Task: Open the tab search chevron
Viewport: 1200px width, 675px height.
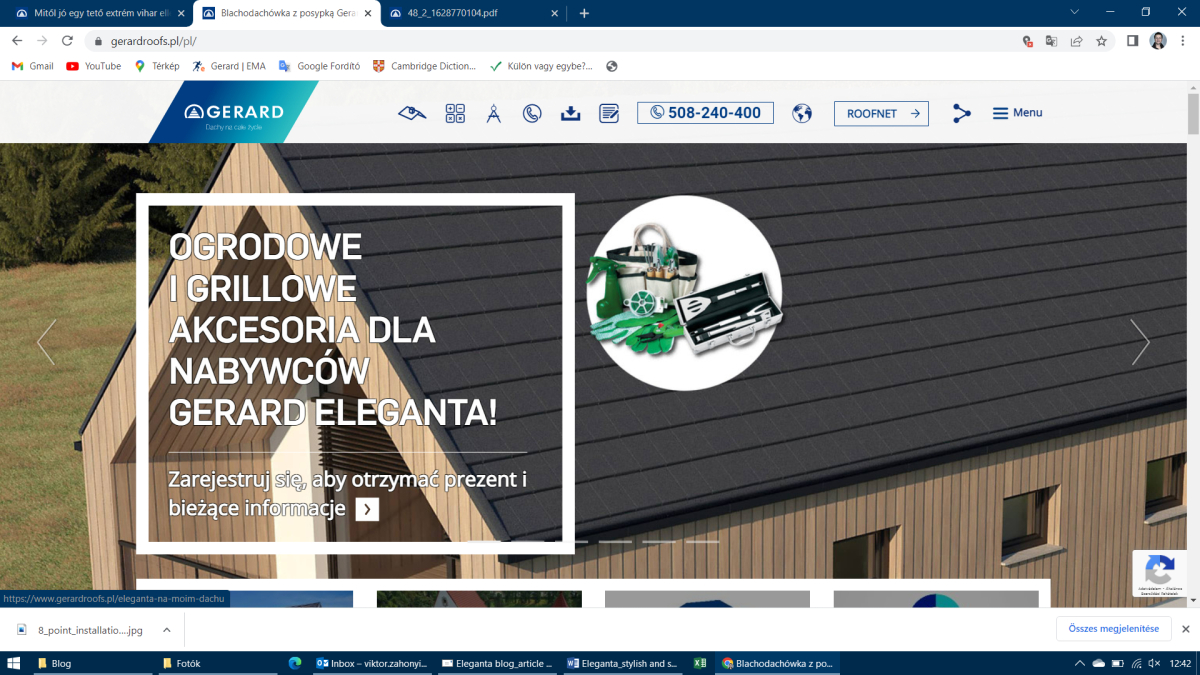Action: [x=1075, y=12]
